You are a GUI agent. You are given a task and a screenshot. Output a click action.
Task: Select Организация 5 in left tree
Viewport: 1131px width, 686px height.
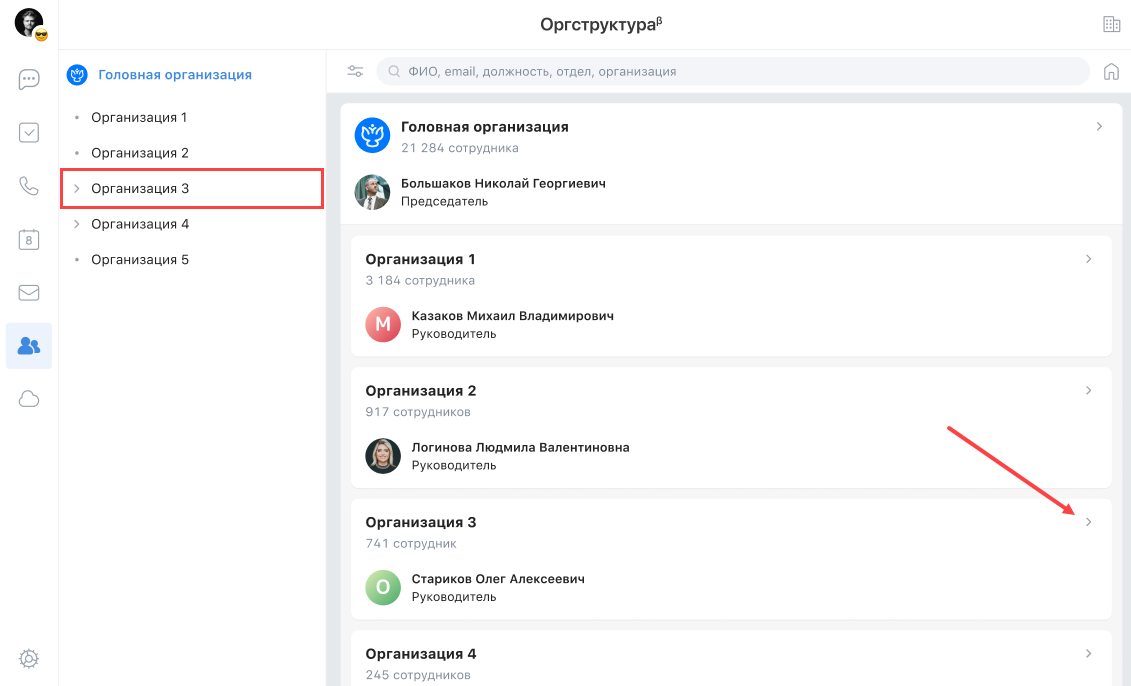(x=139, y=260)
